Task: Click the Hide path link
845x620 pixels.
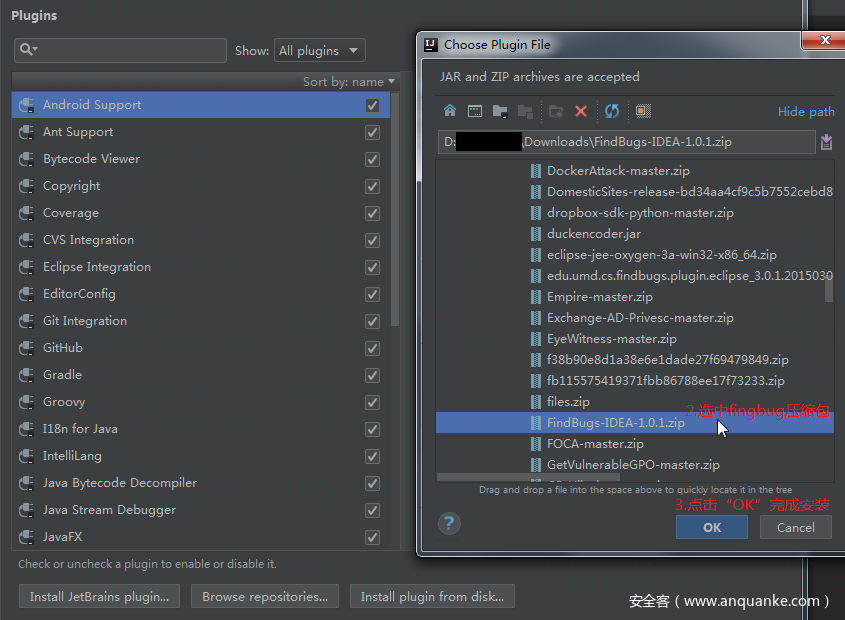Action: (x=806, y=112)
